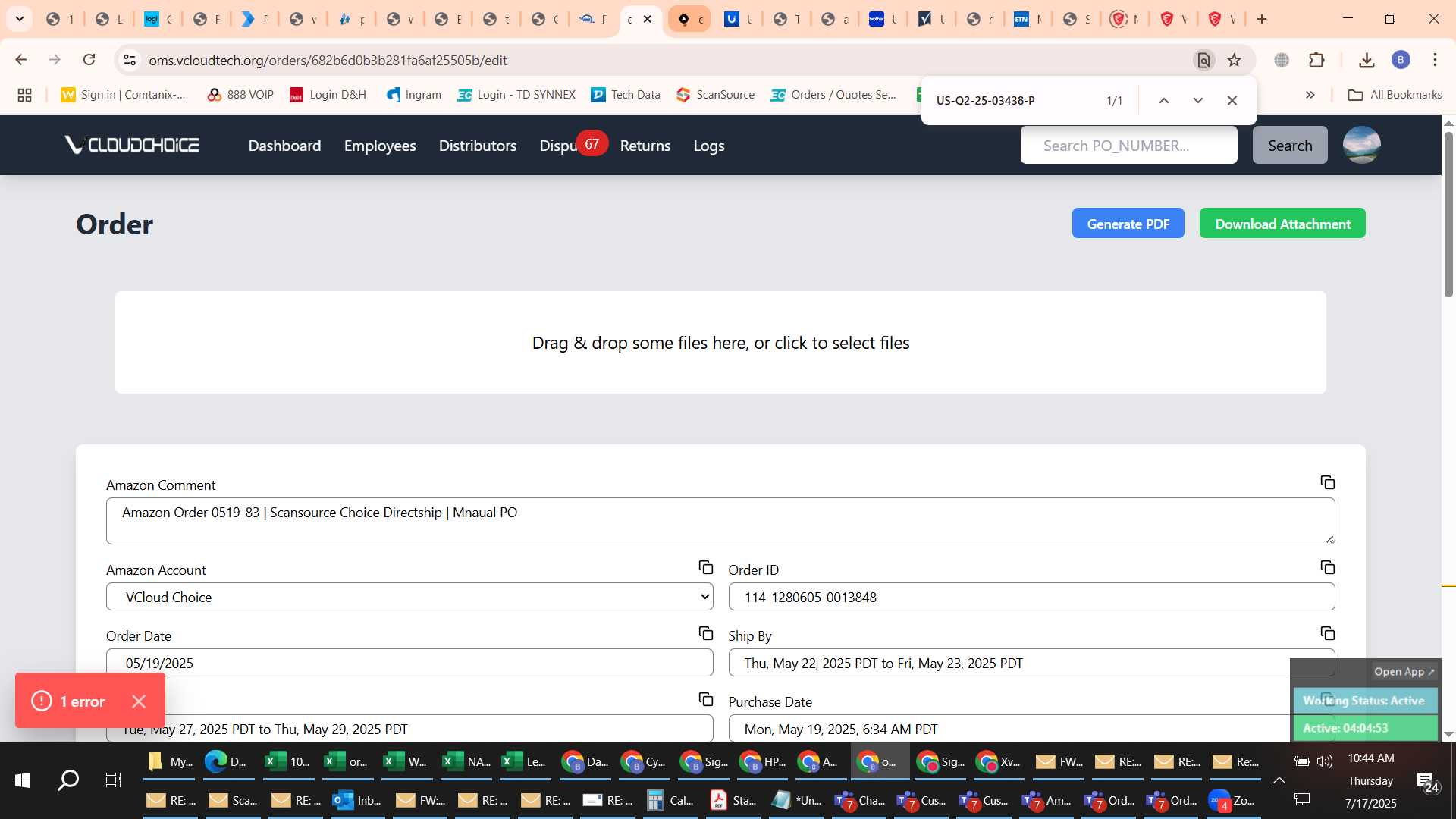This screenshot has height=819, width=1456.
Task: Click Download Attachment button
Action: click(x=1282, y=223)
